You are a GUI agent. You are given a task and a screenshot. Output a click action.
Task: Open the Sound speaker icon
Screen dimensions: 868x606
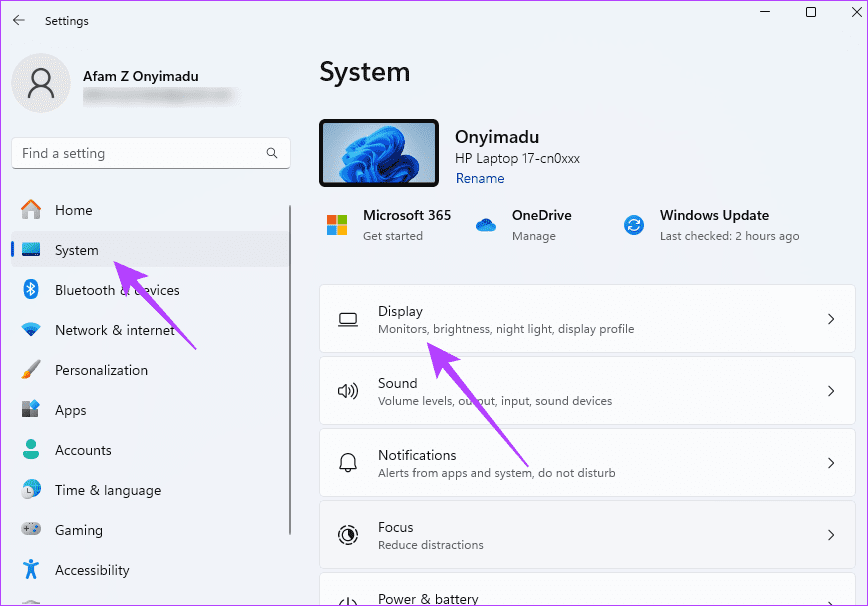pos(348,391)
